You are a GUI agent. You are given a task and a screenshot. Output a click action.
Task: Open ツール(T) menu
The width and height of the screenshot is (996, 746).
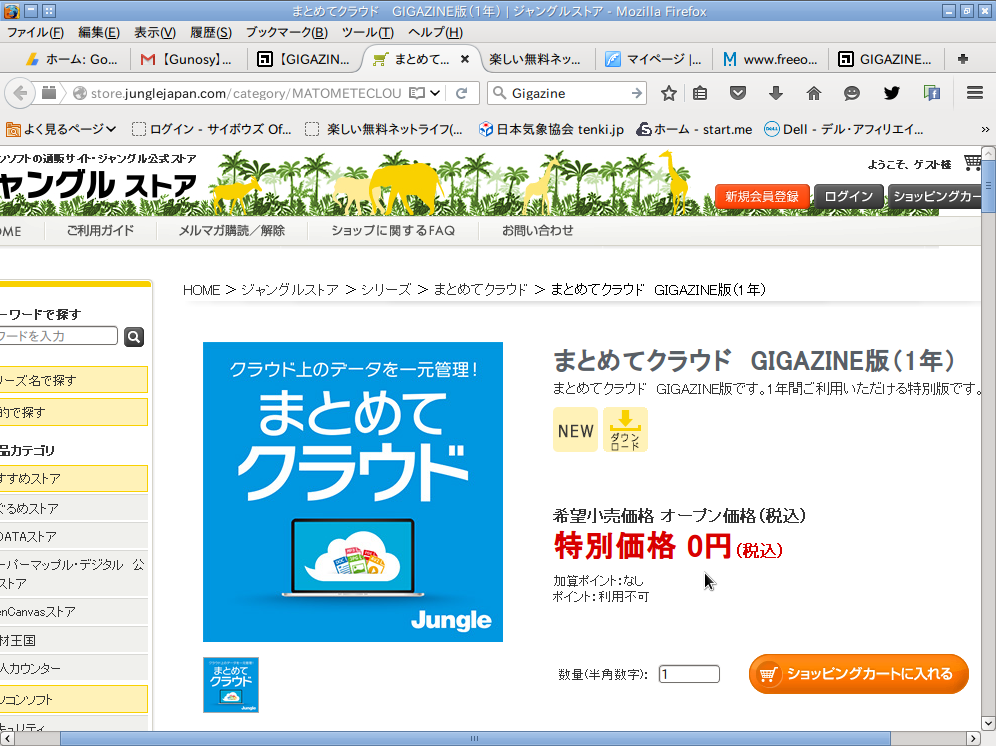[368, 32]
